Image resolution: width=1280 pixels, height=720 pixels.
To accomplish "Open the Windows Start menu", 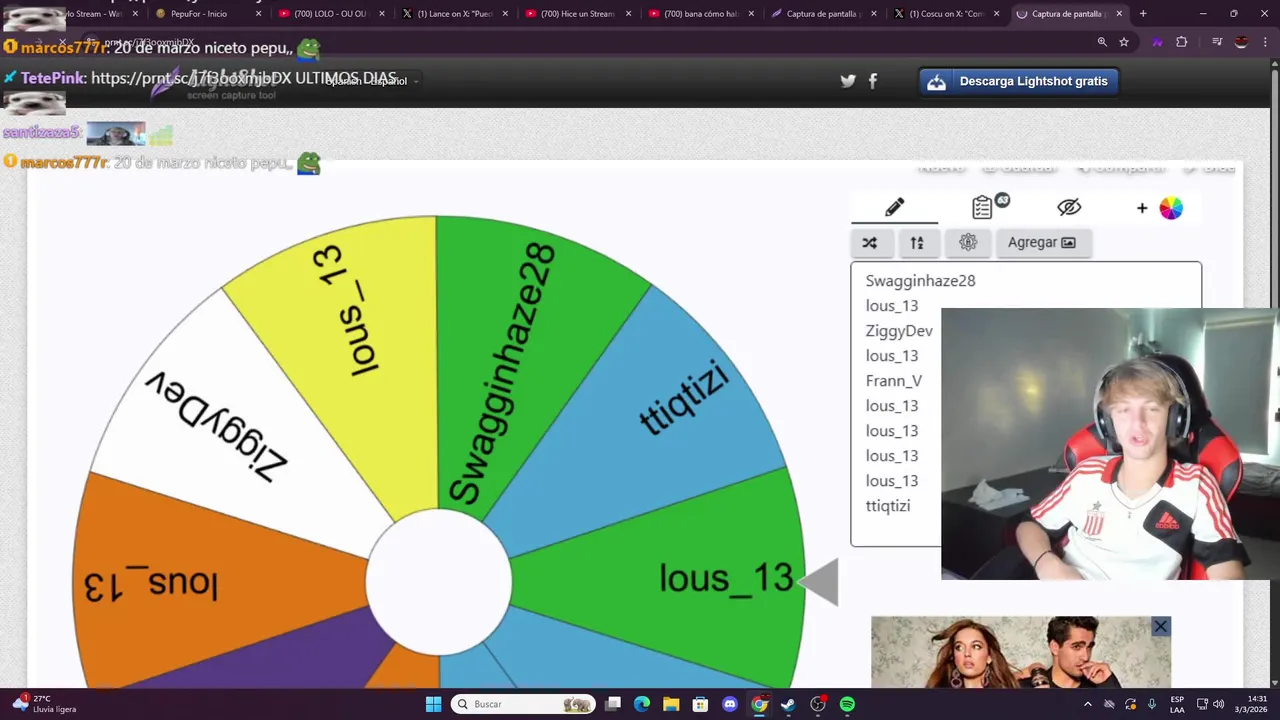I will pyautogui.click(x=433, y=704).
